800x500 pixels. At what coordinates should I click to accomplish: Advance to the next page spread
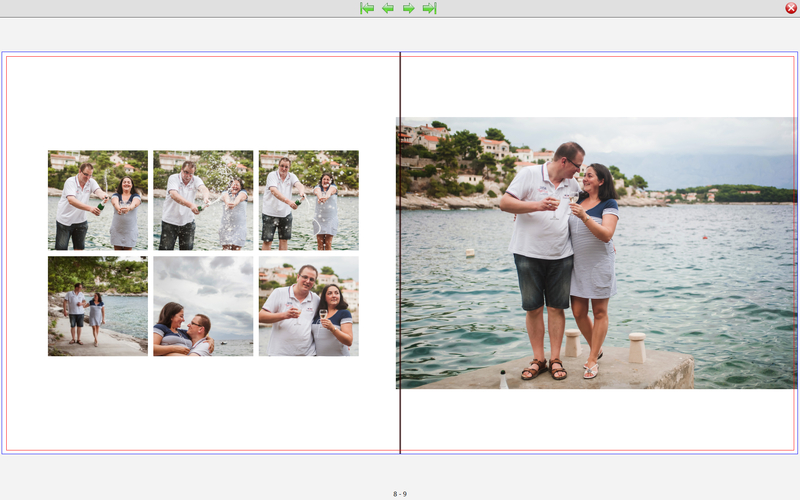(409, 8)
